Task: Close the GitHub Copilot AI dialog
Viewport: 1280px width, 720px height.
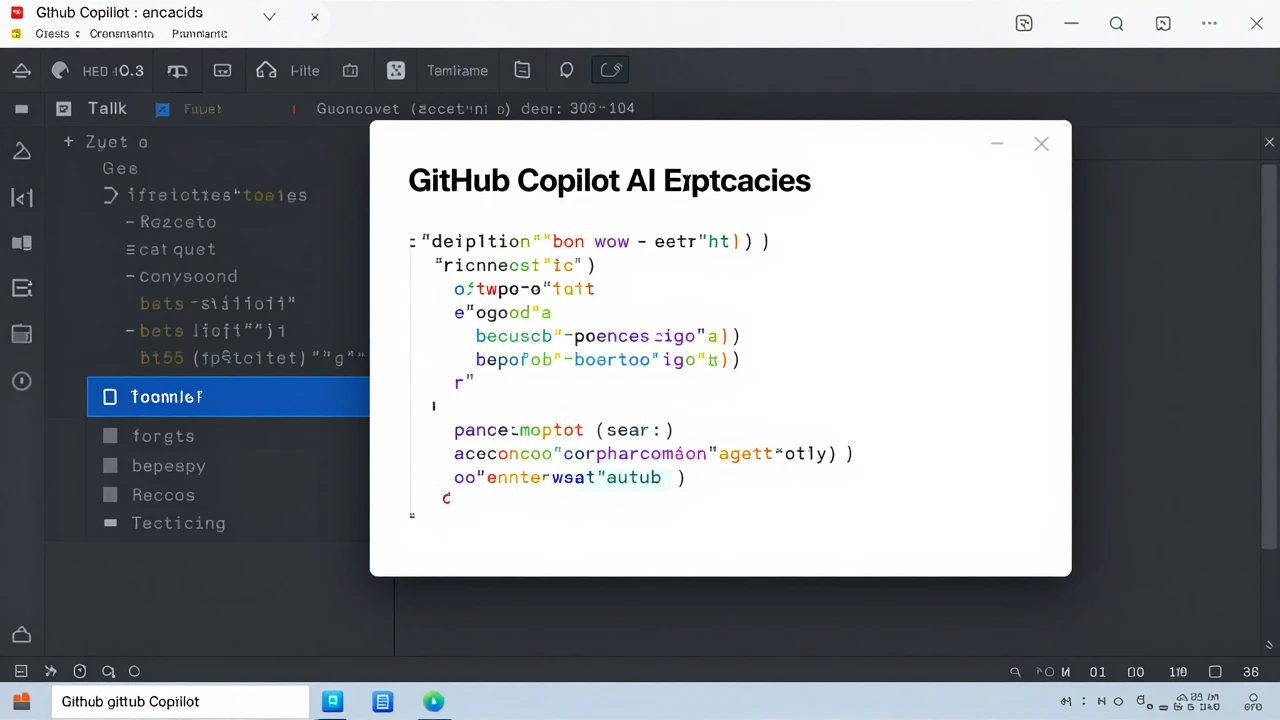Action: tap(1041, 144)
